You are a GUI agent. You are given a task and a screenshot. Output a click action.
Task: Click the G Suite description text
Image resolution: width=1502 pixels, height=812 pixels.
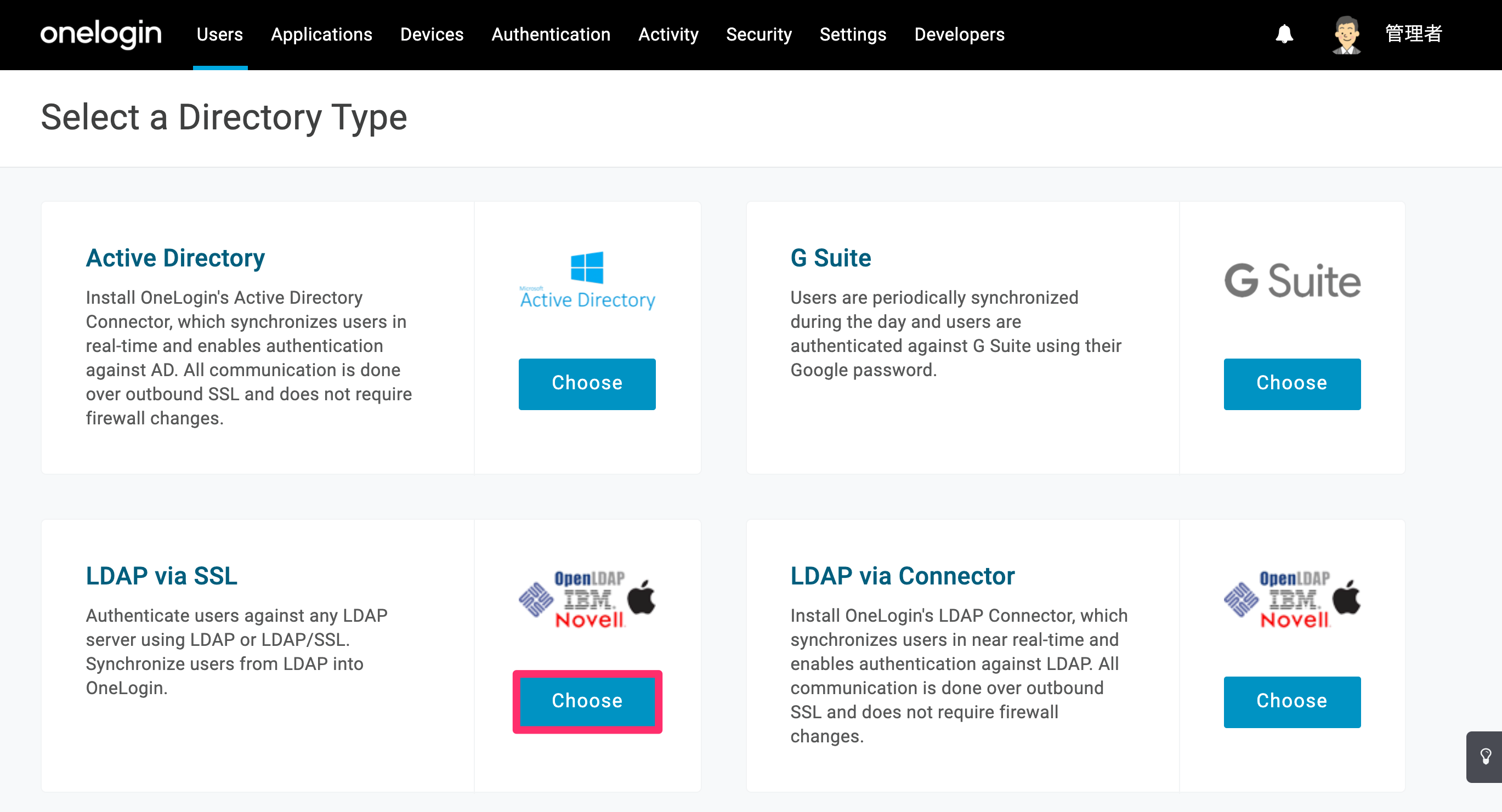956,334
